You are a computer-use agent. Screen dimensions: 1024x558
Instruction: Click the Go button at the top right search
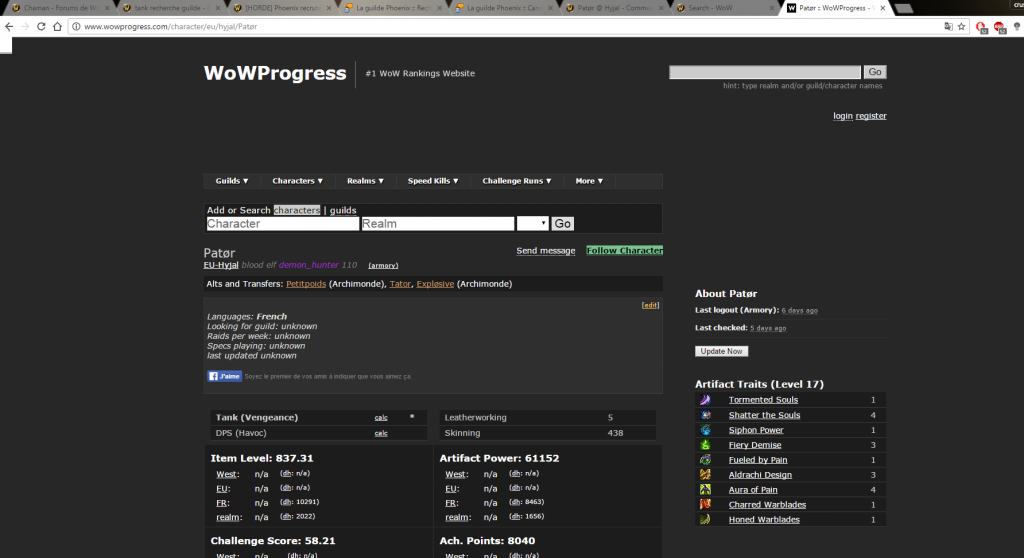874,72
